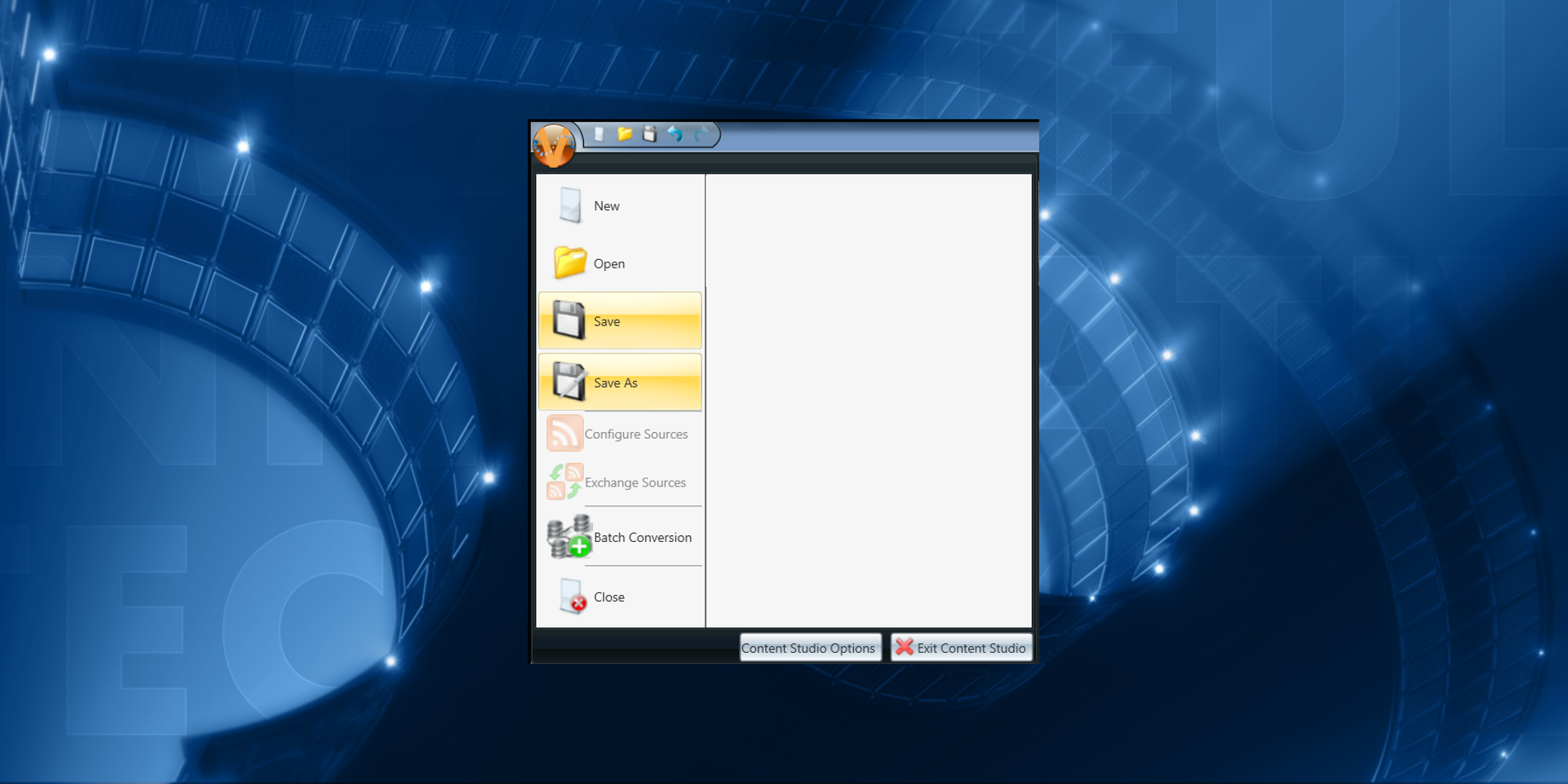
Task: Click the yellow open folder icon in quick access toolbar
Action: click(x=625, y=134)
